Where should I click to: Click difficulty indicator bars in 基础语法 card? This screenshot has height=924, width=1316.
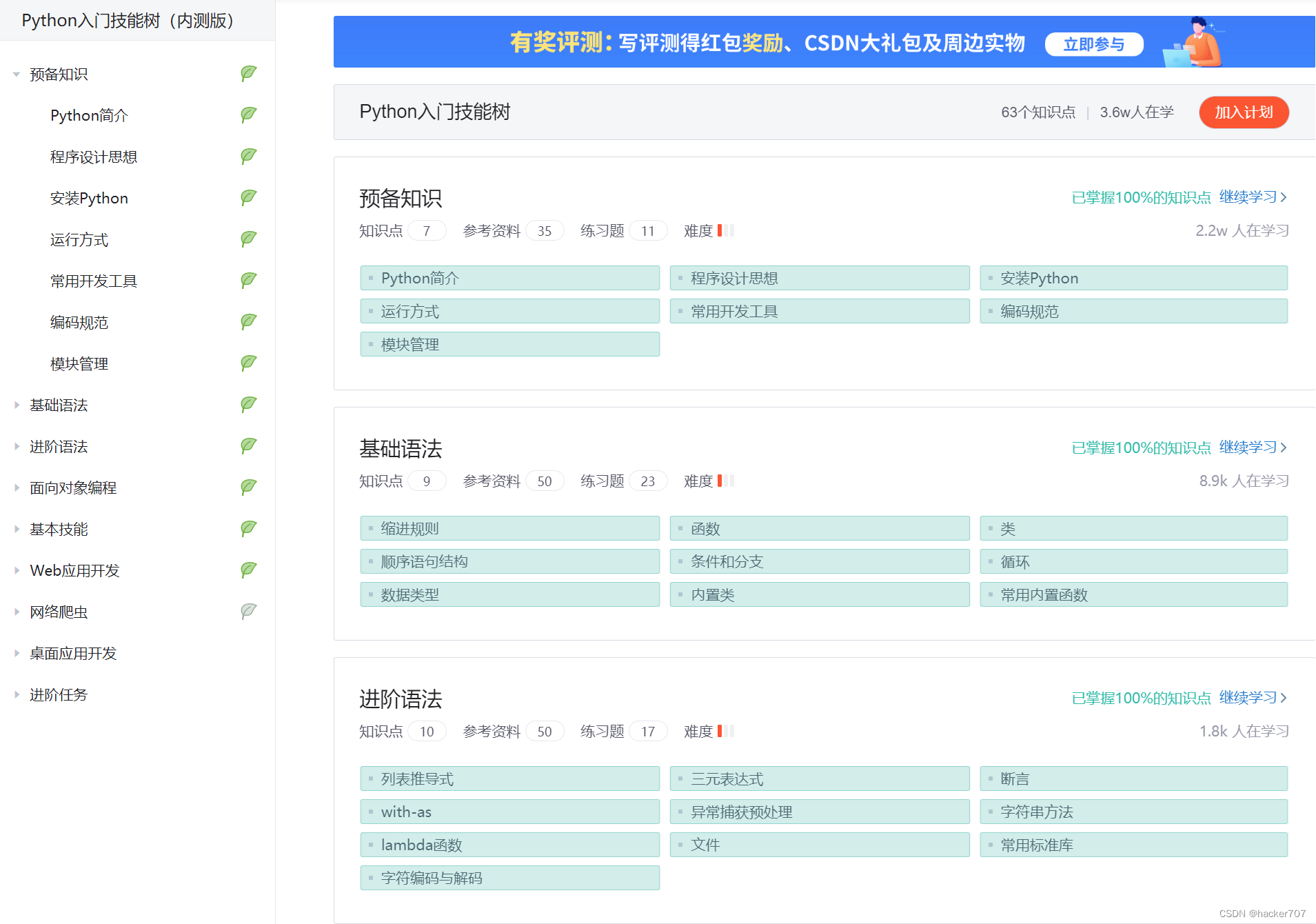[x=726, y=481]
